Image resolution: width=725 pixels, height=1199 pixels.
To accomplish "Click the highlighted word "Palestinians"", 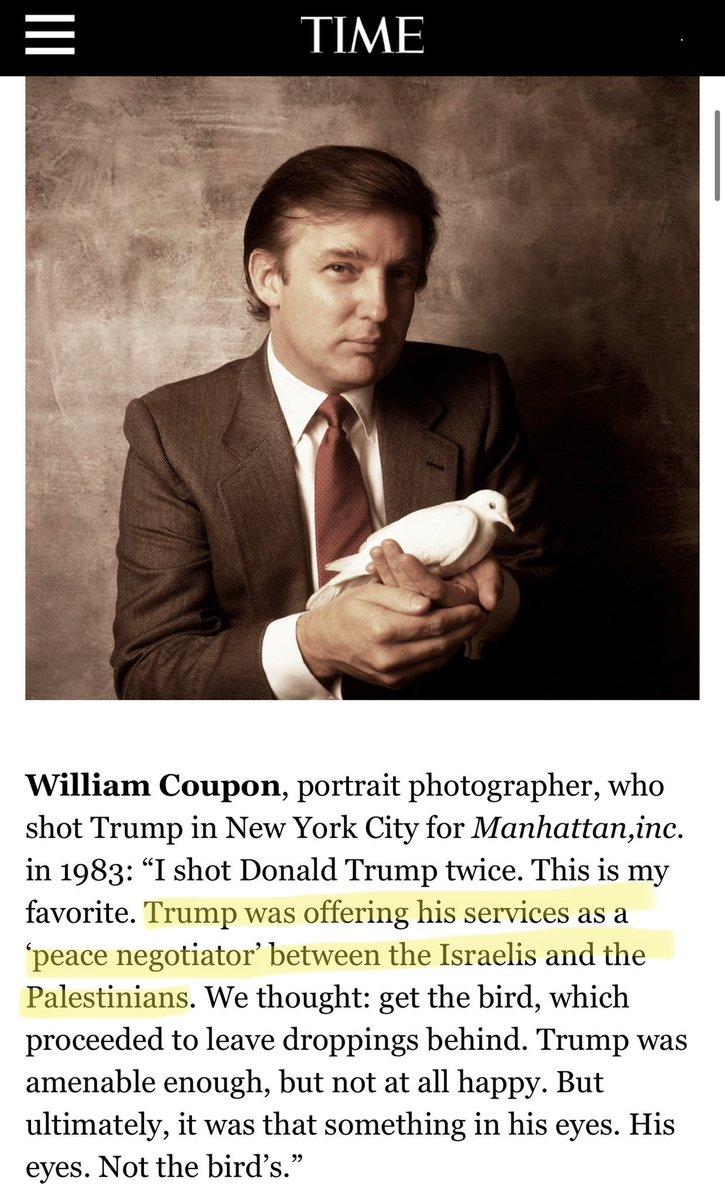I will pos(106,997).
